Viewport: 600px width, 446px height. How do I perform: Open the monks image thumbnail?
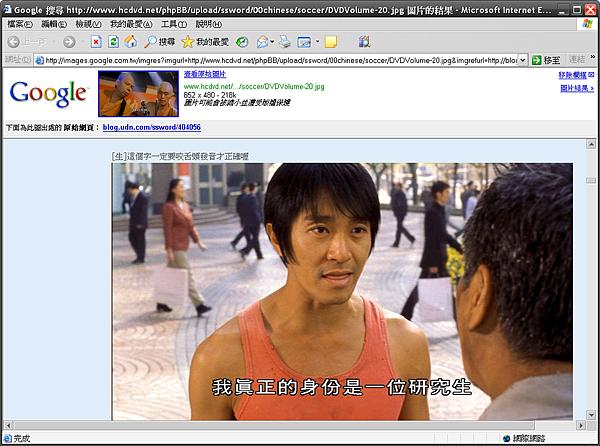click(139, 93)
